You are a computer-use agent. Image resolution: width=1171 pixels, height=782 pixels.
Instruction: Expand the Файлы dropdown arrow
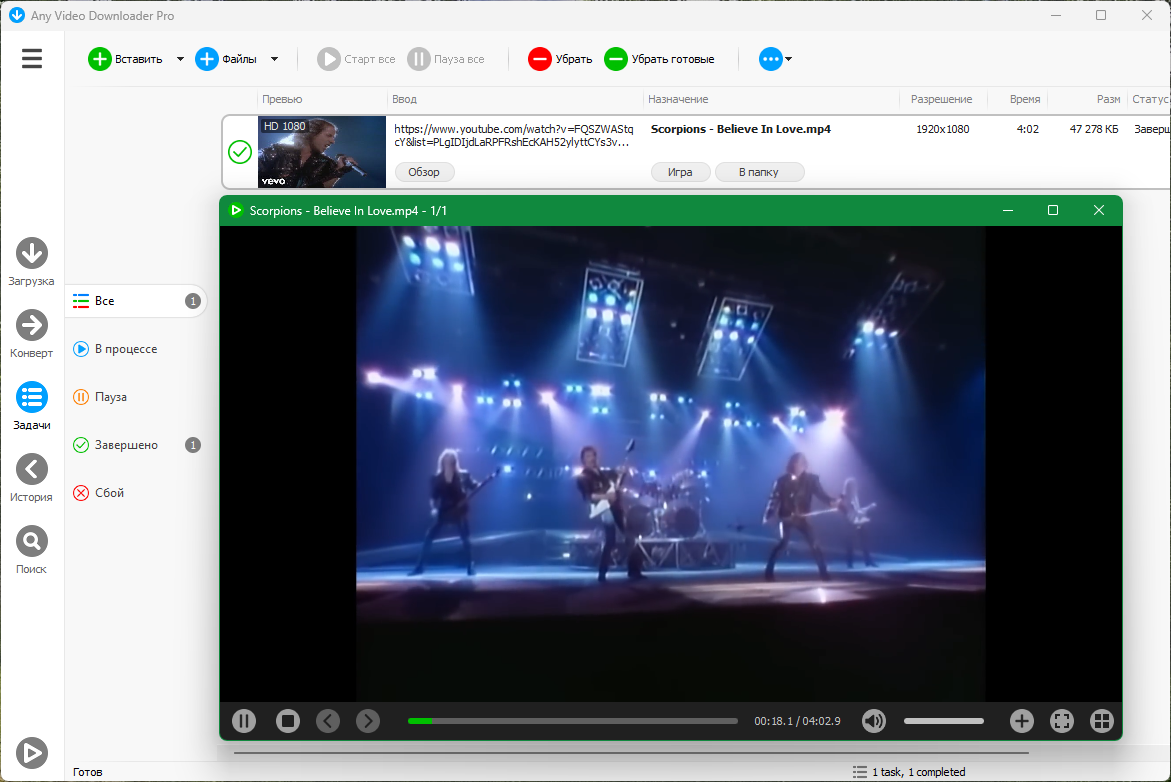[x=274, y=59]
